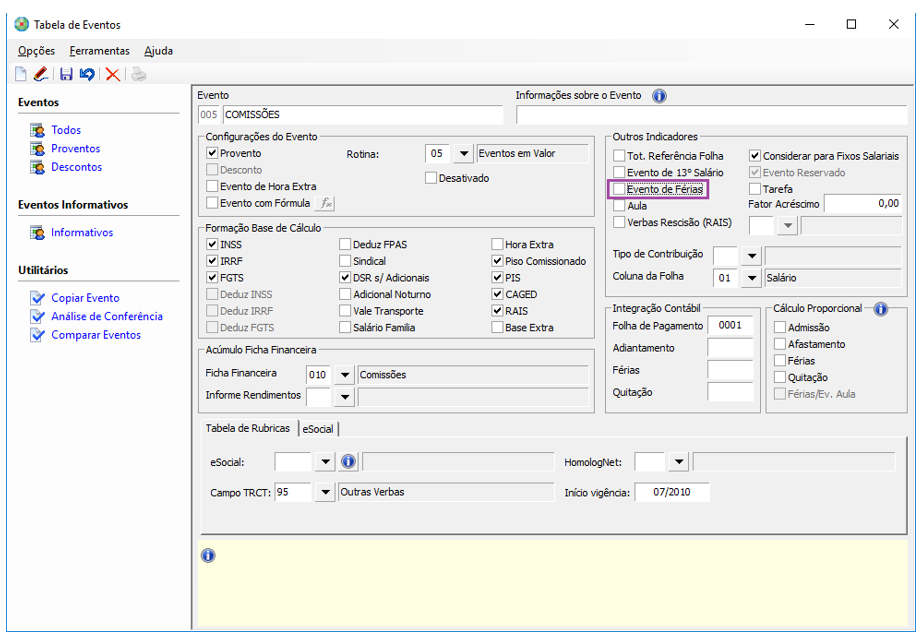
Task: Click the icon beside Comparar Eventos
Action: pyautogui.click(x=38, y=335)
